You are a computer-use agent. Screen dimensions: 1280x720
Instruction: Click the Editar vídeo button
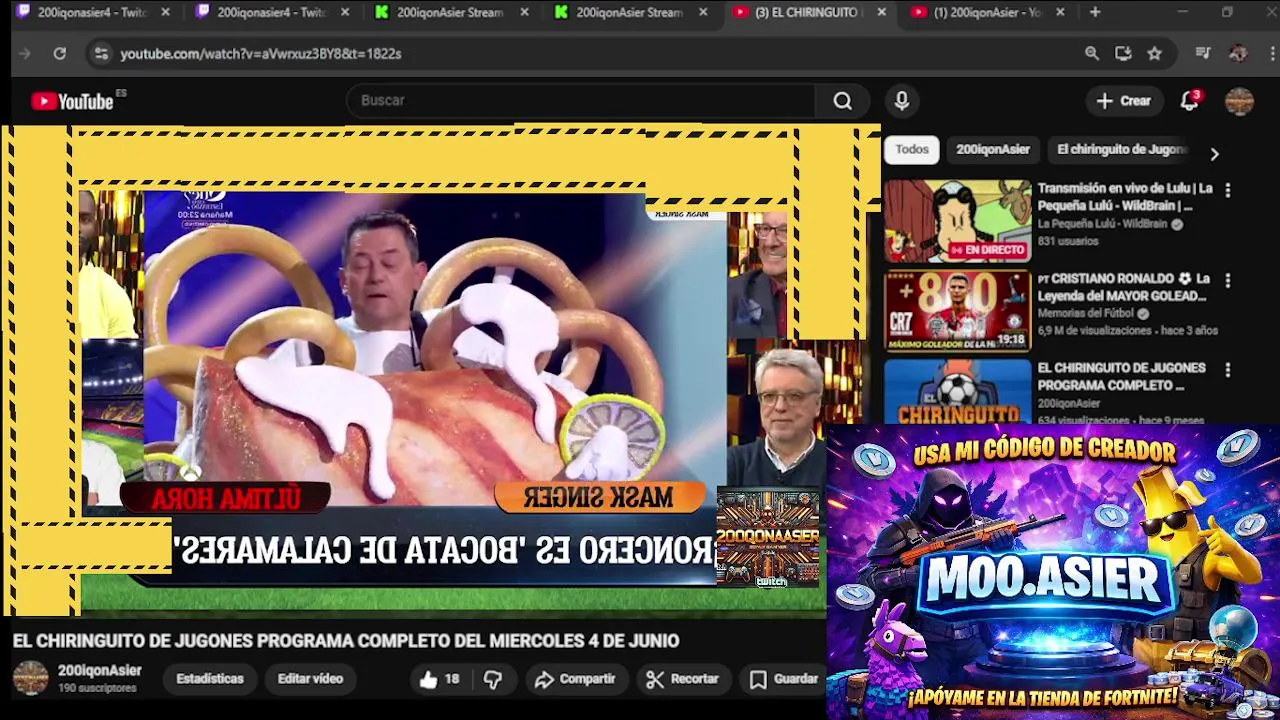(x=310, y=679)
